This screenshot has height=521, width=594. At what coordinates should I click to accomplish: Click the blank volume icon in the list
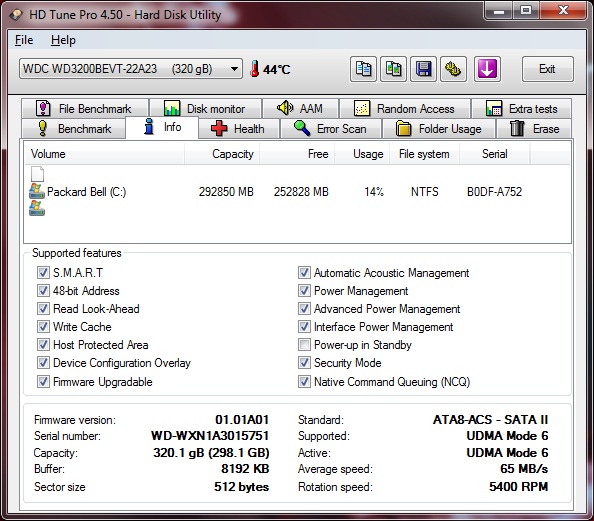coord(37,174)
